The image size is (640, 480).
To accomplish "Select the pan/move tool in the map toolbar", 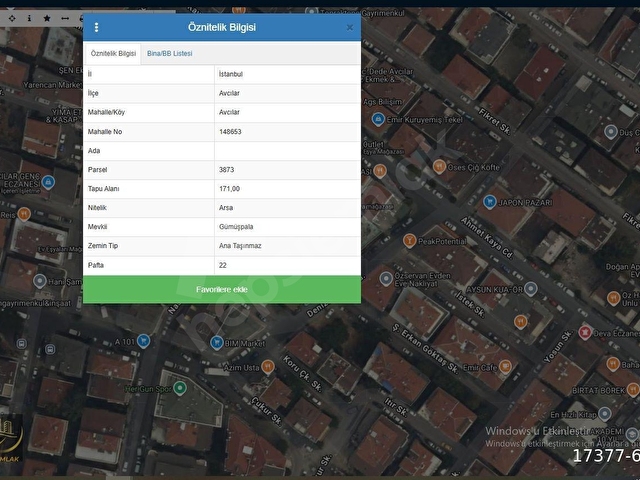I will tap(12, 18).
